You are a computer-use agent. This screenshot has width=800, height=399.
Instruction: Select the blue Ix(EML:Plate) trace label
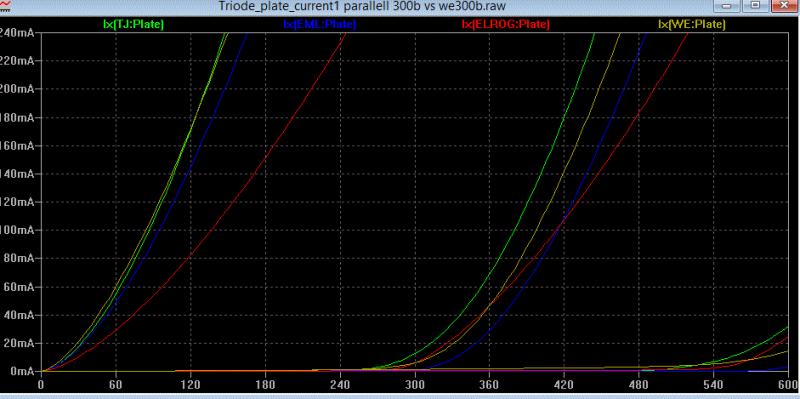click(319, 24)
